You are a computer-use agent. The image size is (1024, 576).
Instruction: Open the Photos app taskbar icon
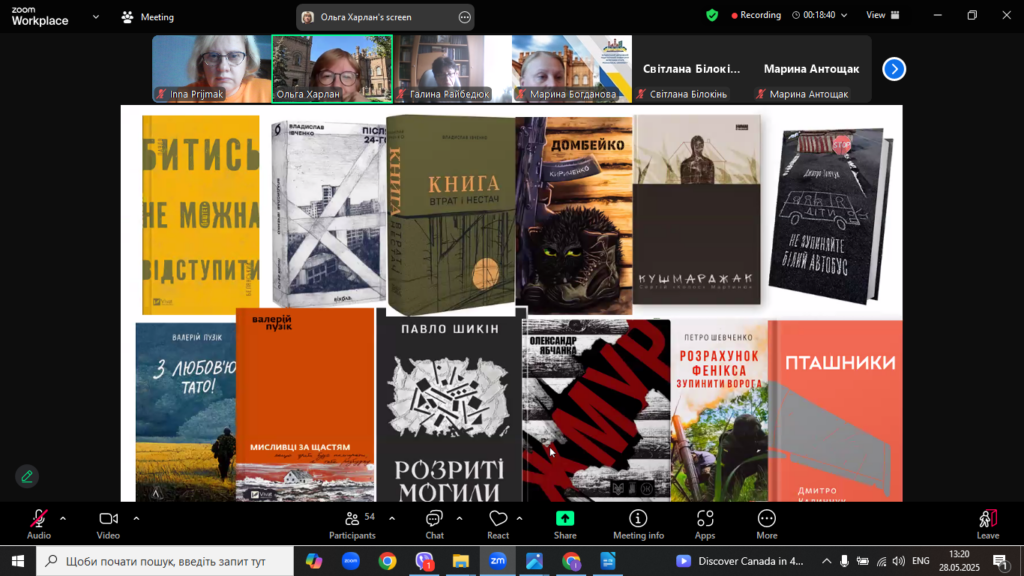[x=534, y=561]
